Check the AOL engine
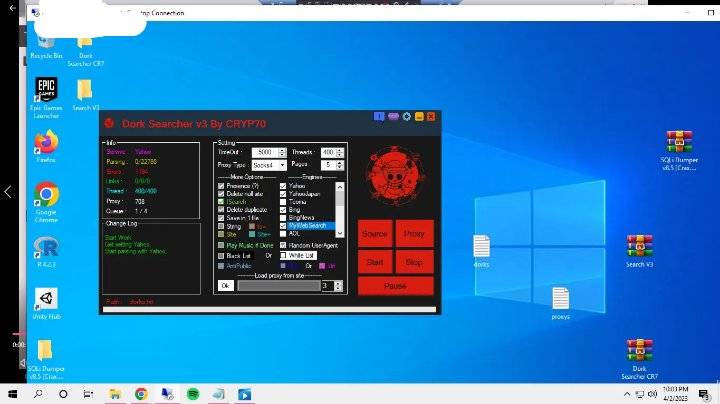Image resolution: width=720 pixels, height=404 pixels. (283, 234)
